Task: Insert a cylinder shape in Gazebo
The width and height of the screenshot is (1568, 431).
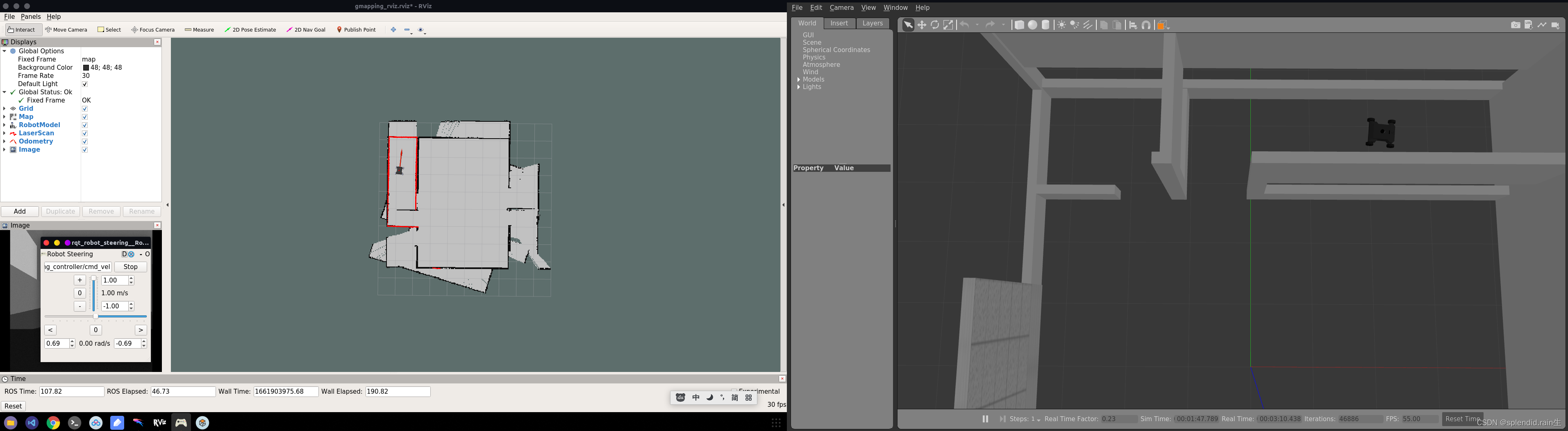Action: (1046, 25)
